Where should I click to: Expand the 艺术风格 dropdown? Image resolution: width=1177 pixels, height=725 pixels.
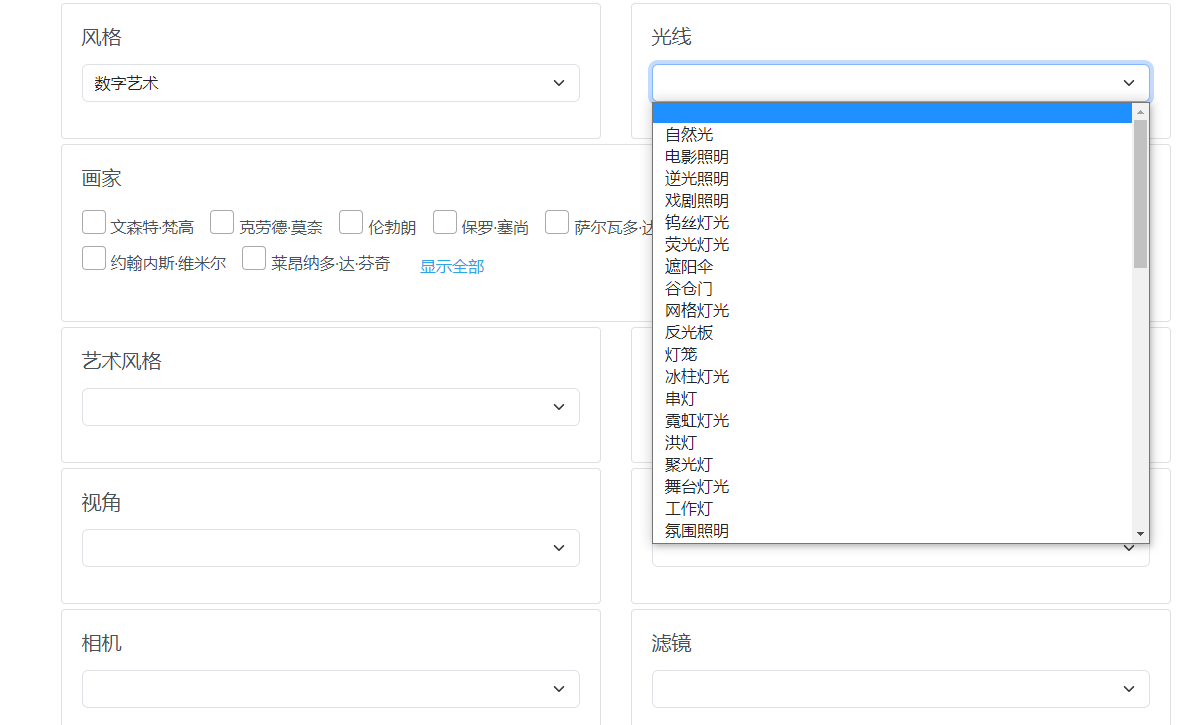coord(330,407)
